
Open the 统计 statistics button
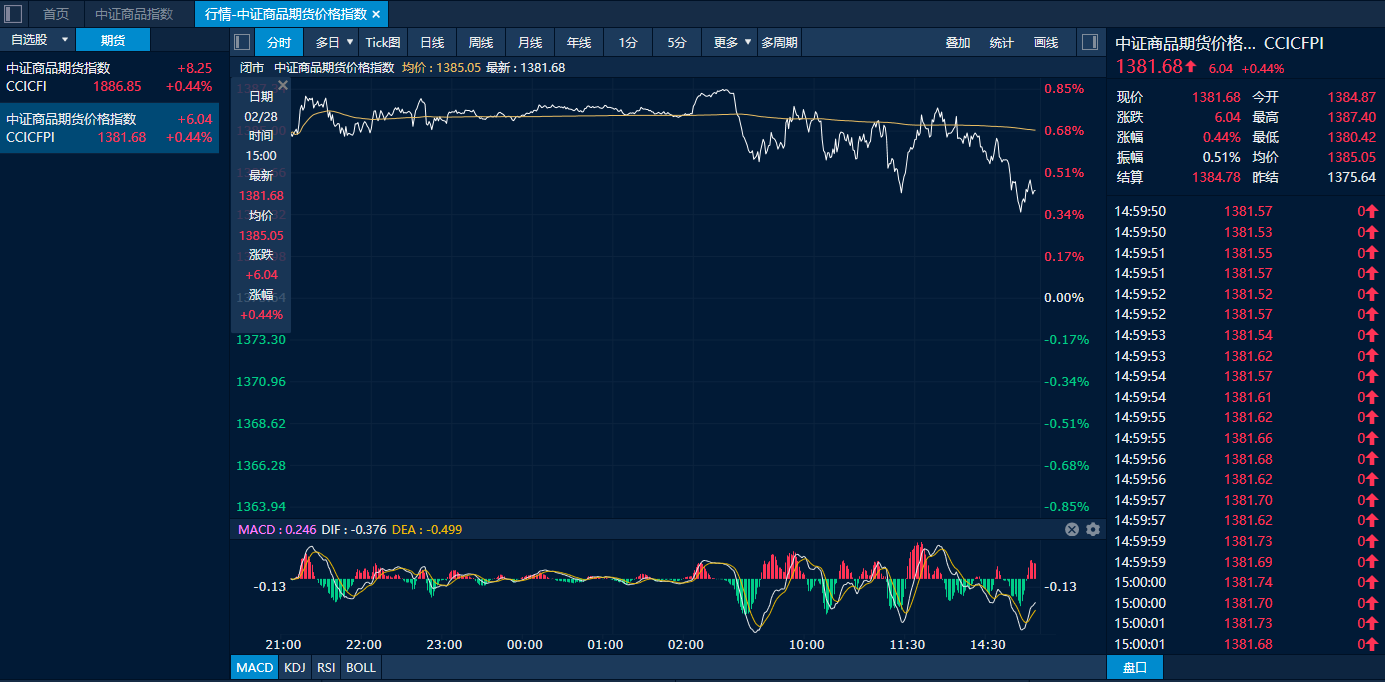click(1001, 42)
